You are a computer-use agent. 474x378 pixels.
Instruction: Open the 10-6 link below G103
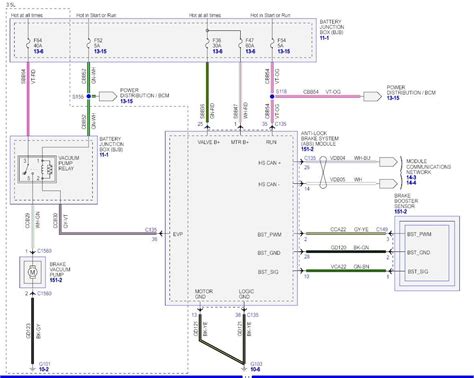click(x=255, y=369)
